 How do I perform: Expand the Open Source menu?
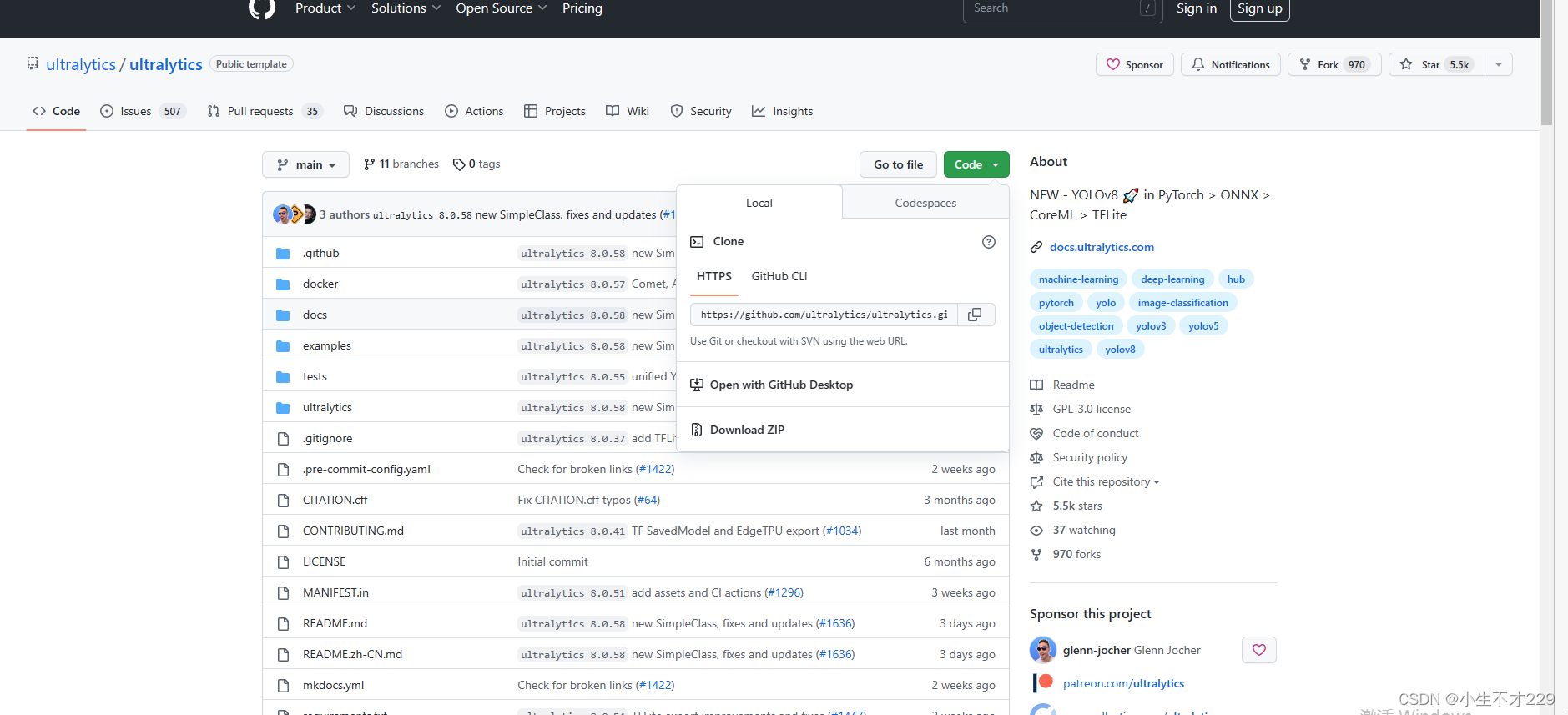pos(501,8)
